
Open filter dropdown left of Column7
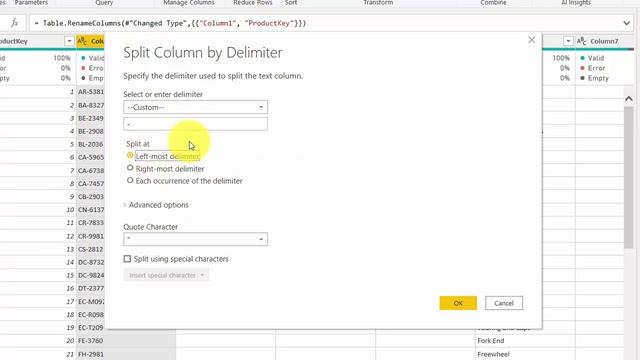point(568,41)
